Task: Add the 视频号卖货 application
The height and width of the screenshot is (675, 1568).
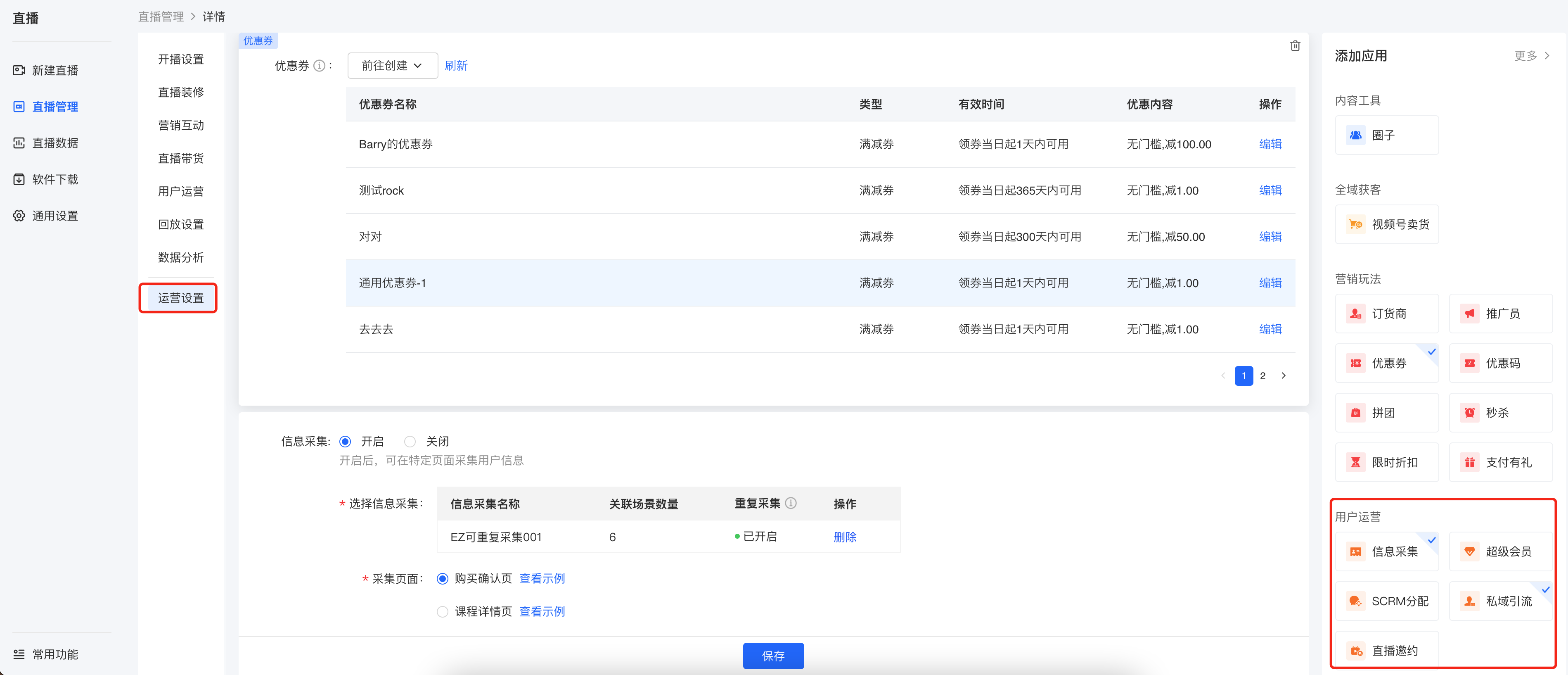Action: tap(1387, 224)
